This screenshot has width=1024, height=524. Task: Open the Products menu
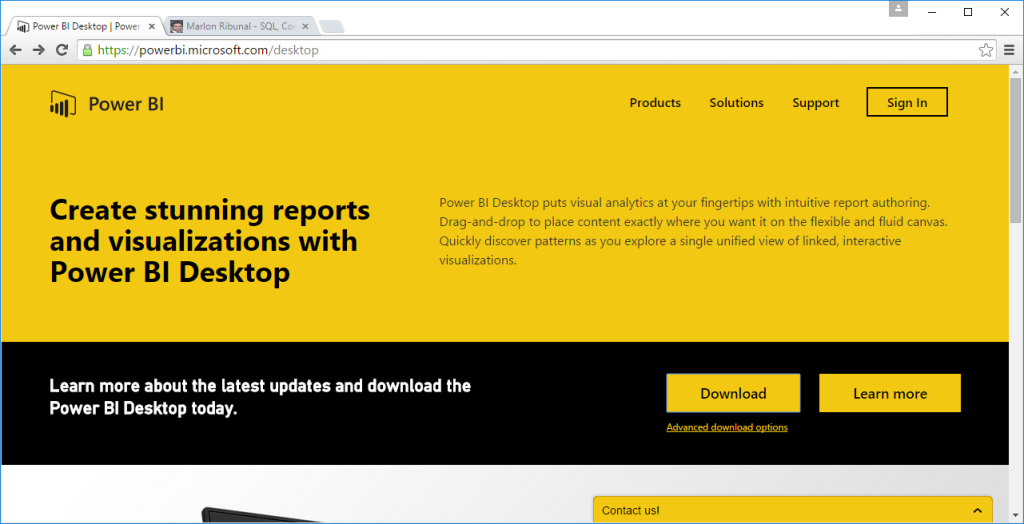(x=655, y=103)
